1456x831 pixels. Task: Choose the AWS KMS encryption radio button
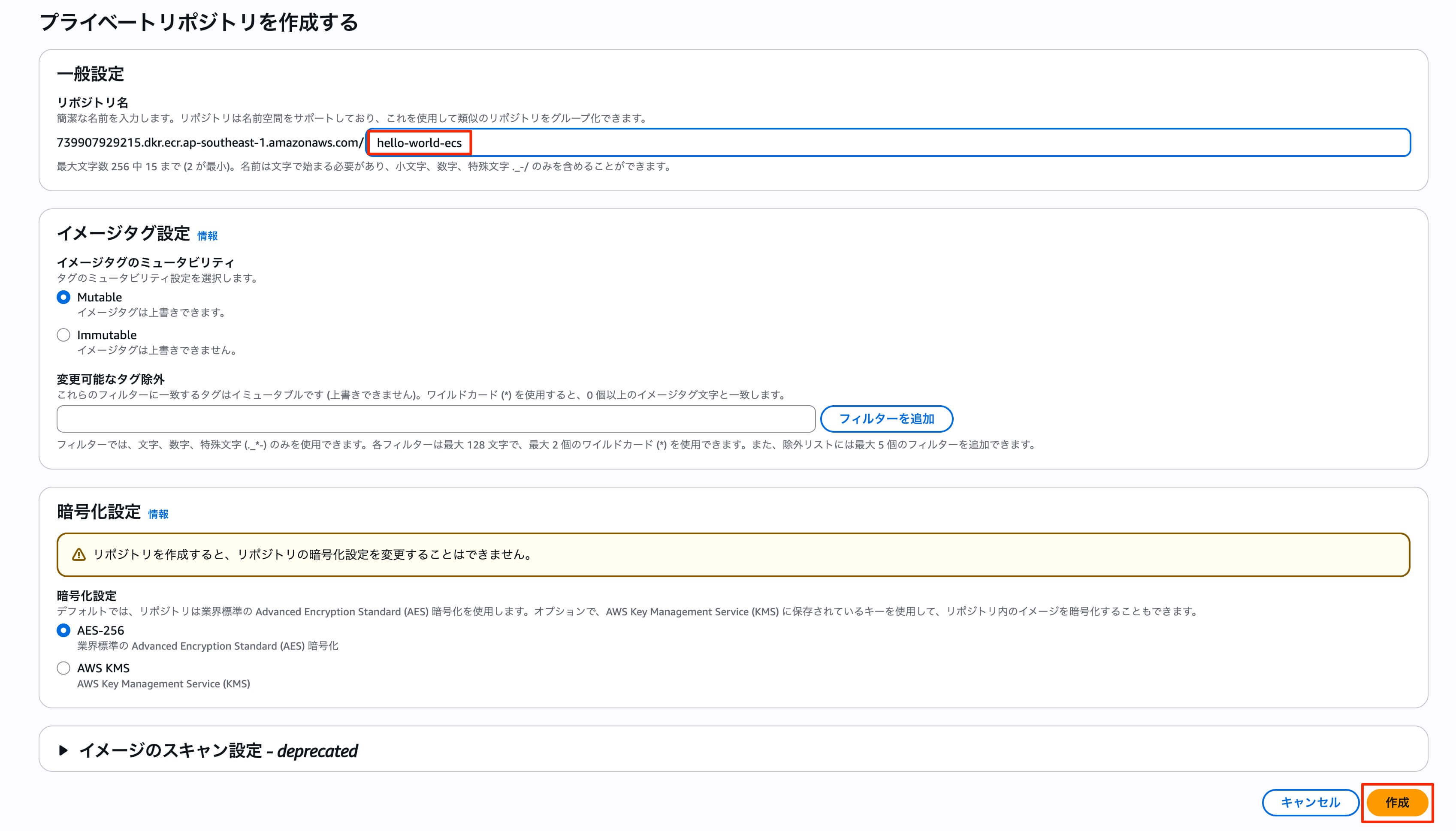tap(63, 668)
